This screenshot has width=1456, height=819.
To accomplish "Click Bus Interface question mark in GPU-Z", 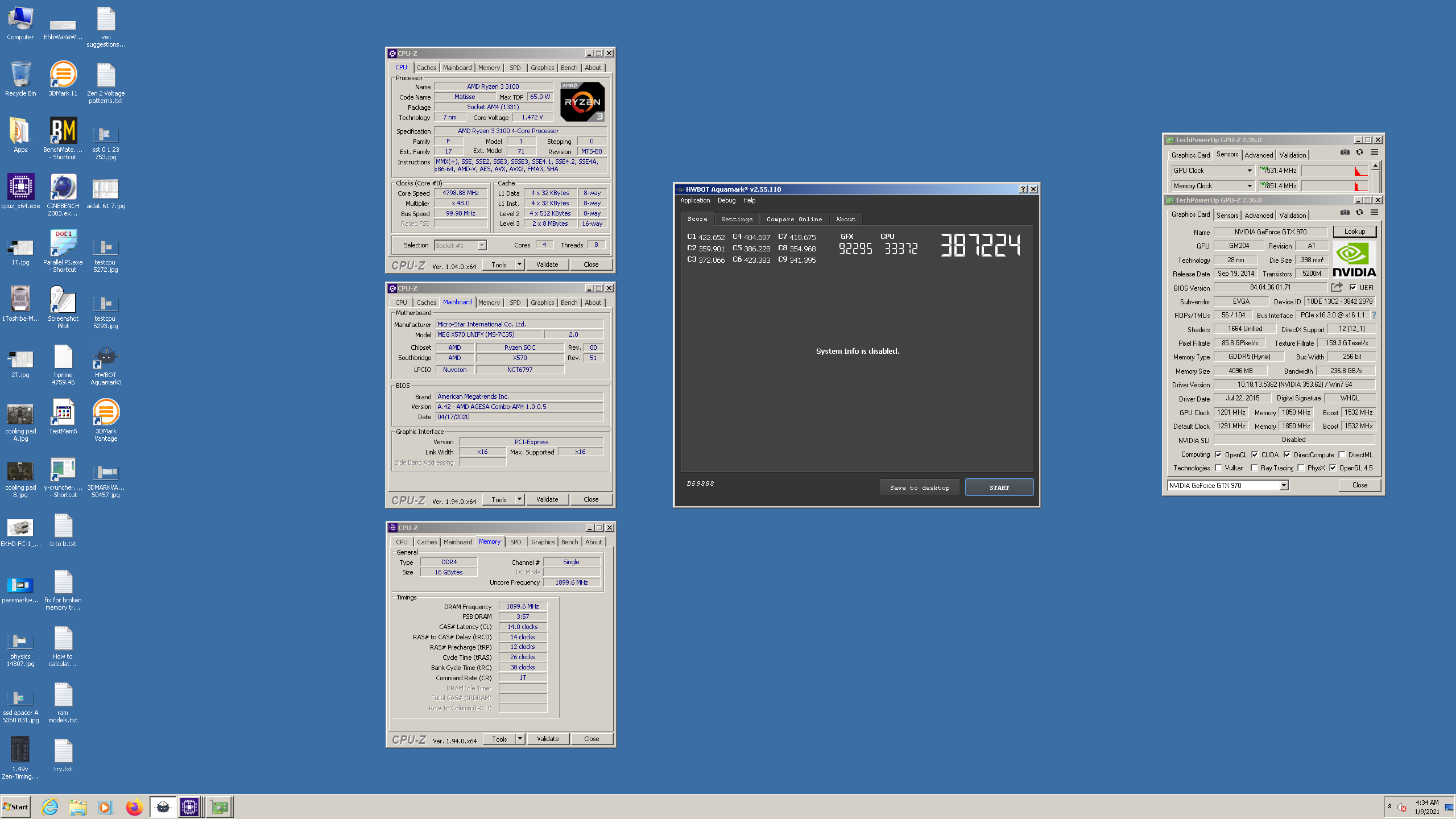I will 1374,315.
